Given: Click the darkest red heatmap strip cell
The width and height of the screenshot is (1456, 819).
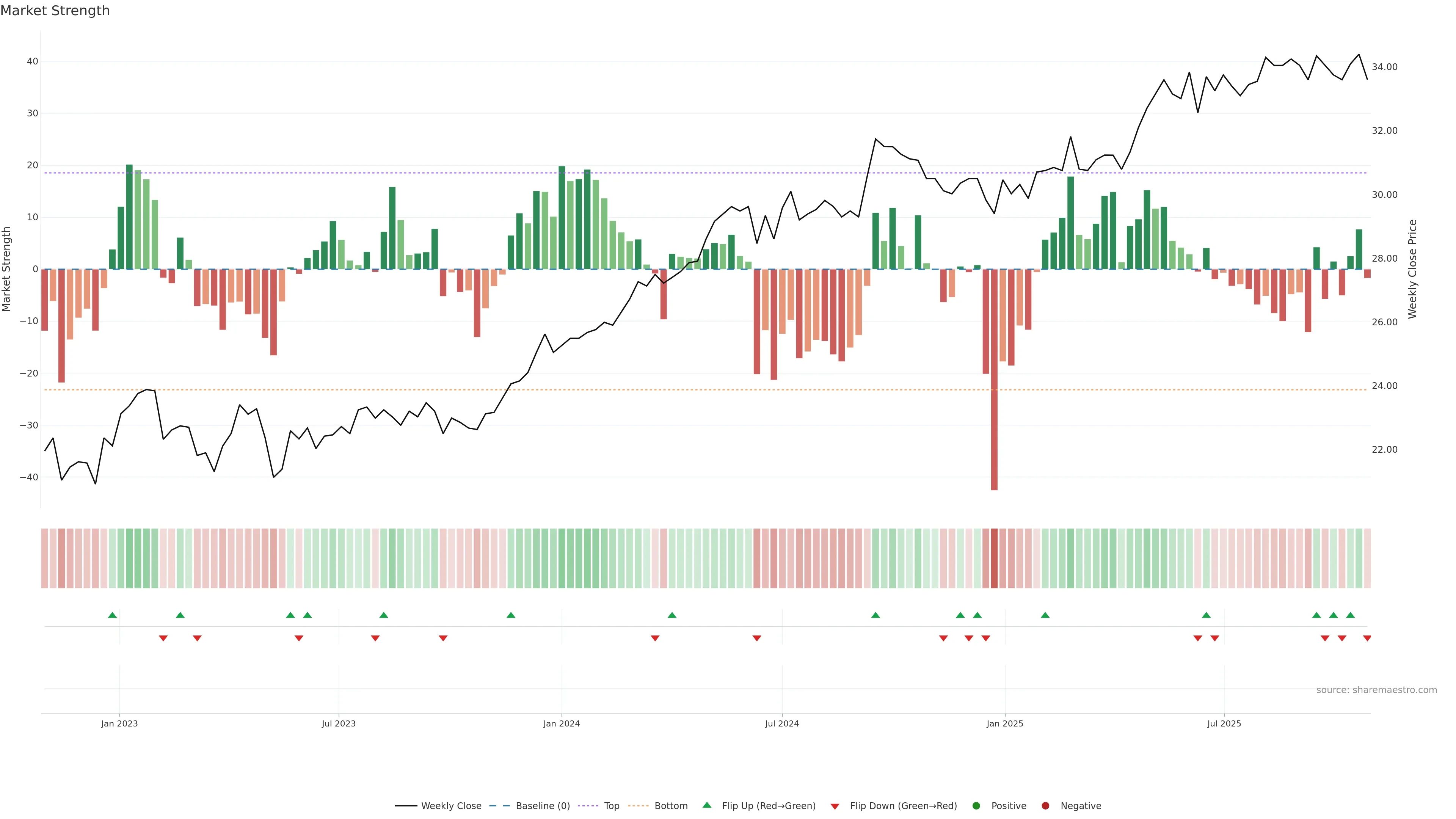Looking at the screenshot, I should tap(994, 559).
